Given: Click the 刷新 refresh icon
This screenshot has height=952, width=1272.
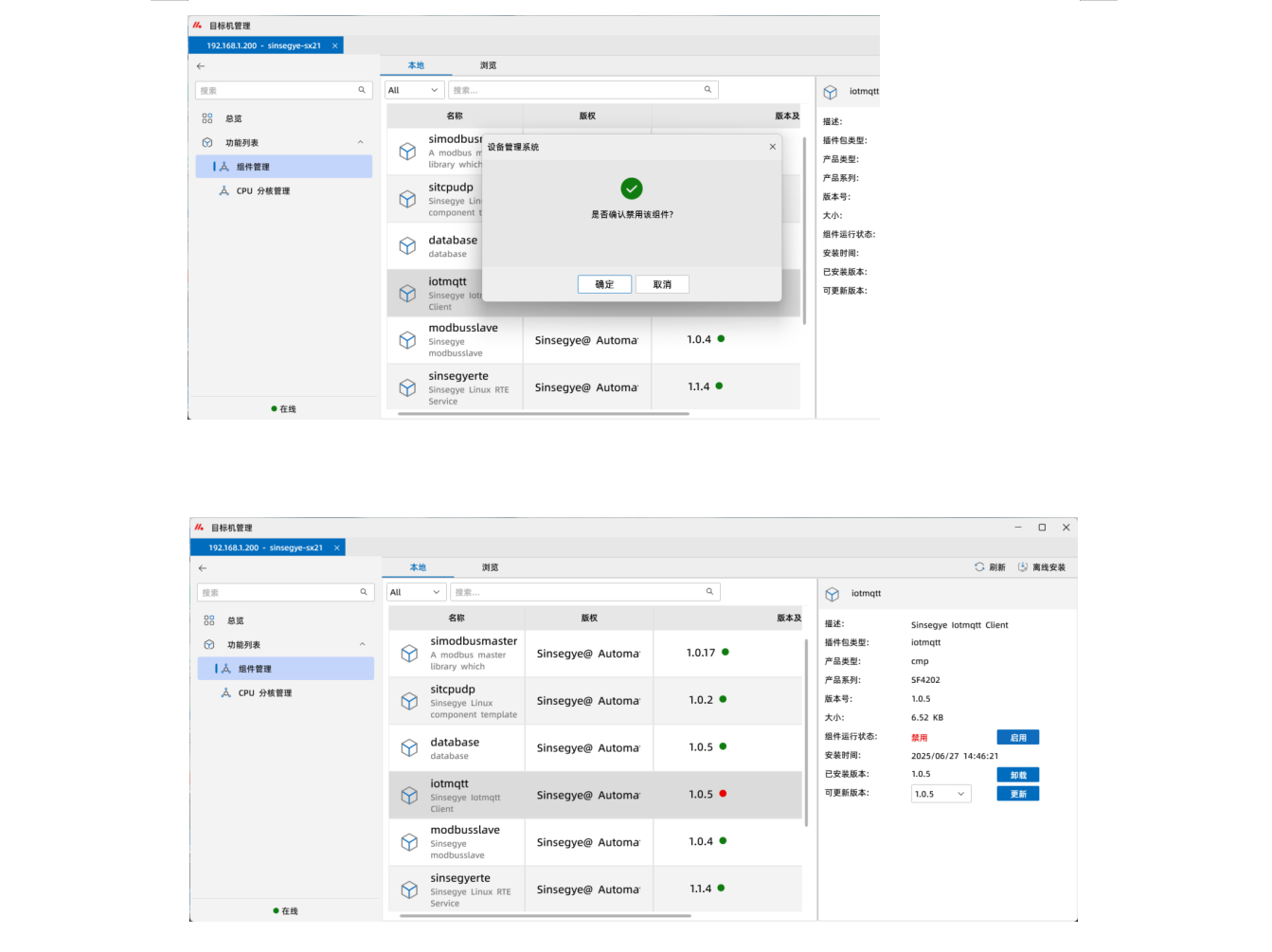Looking at the screenshot, I should pos(979,567).
